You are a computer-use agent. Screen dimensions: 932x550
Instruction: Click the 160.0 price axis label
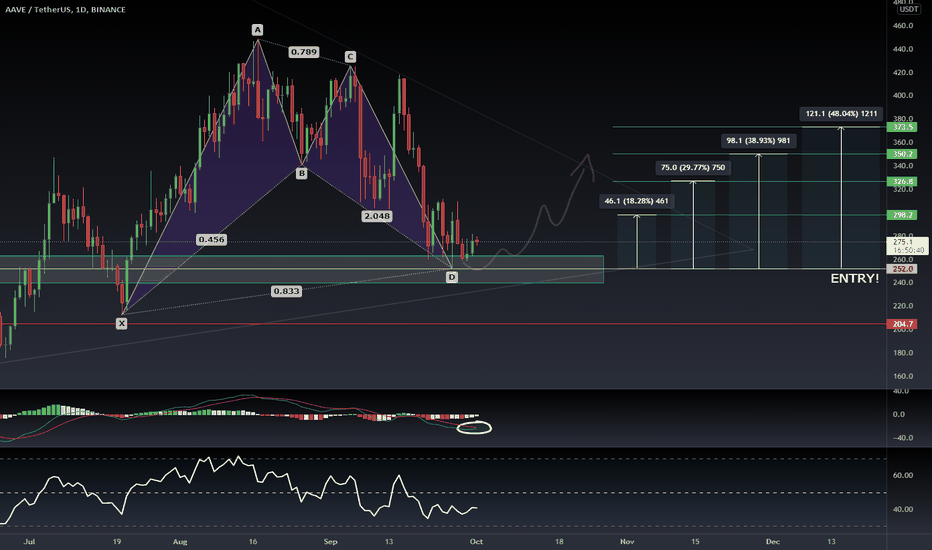[903, 376]
